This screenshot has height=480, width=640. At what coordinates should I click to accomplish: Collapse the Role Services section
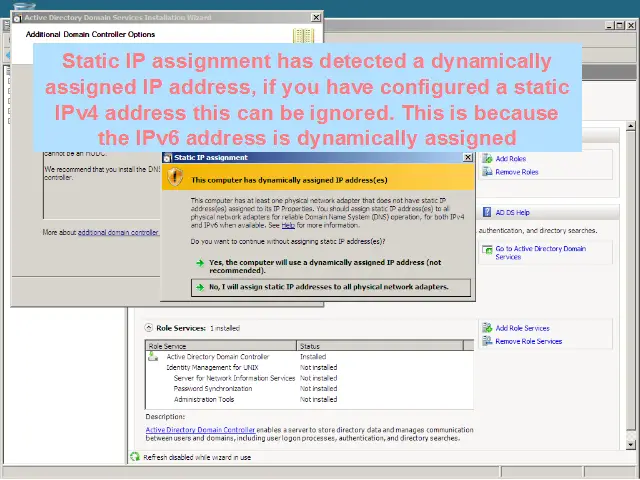pos(148,328)
